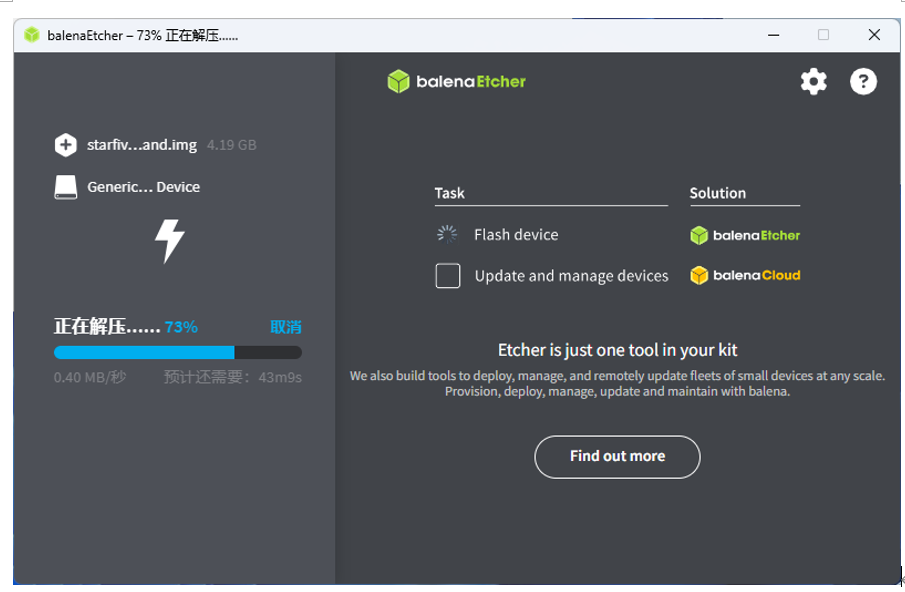
Task: Click the Find out more button
Action: (x=617, y=456)
